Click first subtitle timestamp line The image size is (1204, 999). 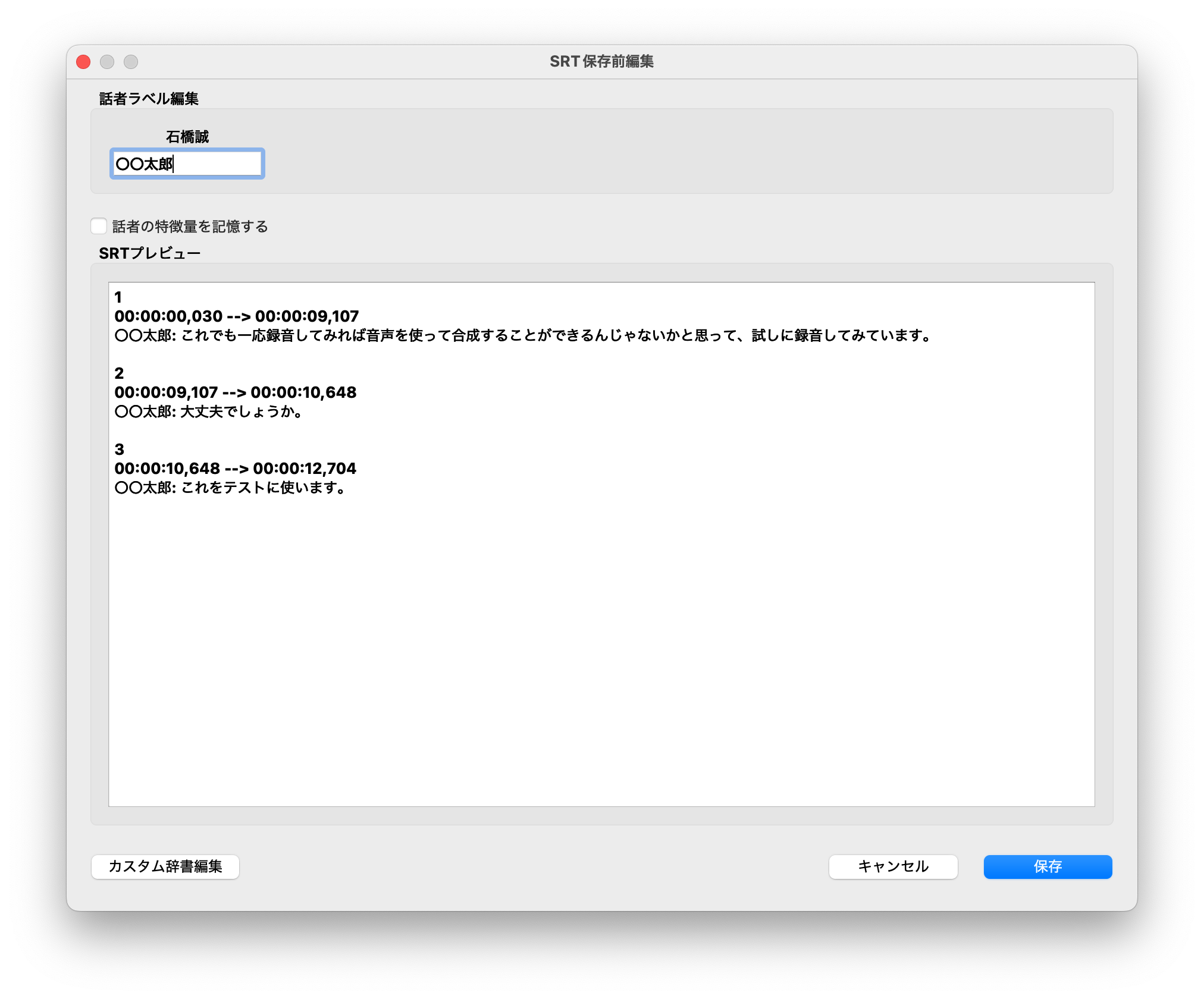[x=237, y=316]
